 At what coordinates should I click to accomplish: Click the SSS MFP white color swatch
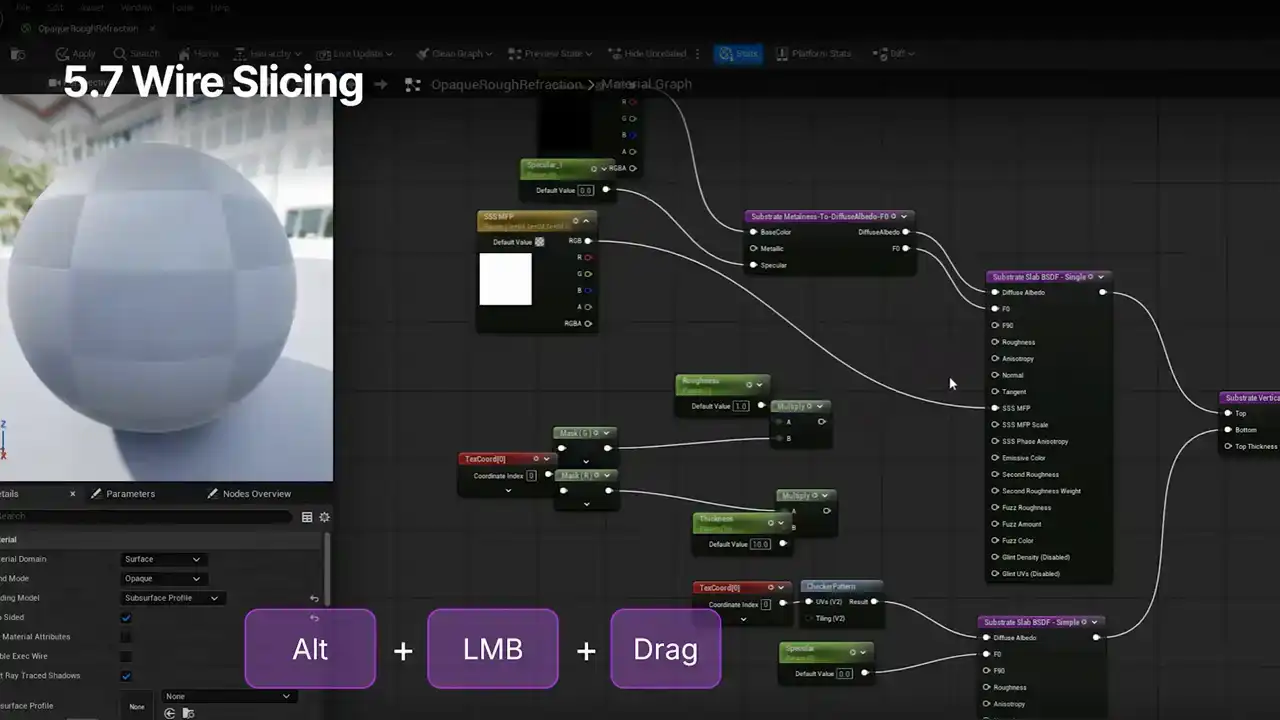click(x=505, y=279)
